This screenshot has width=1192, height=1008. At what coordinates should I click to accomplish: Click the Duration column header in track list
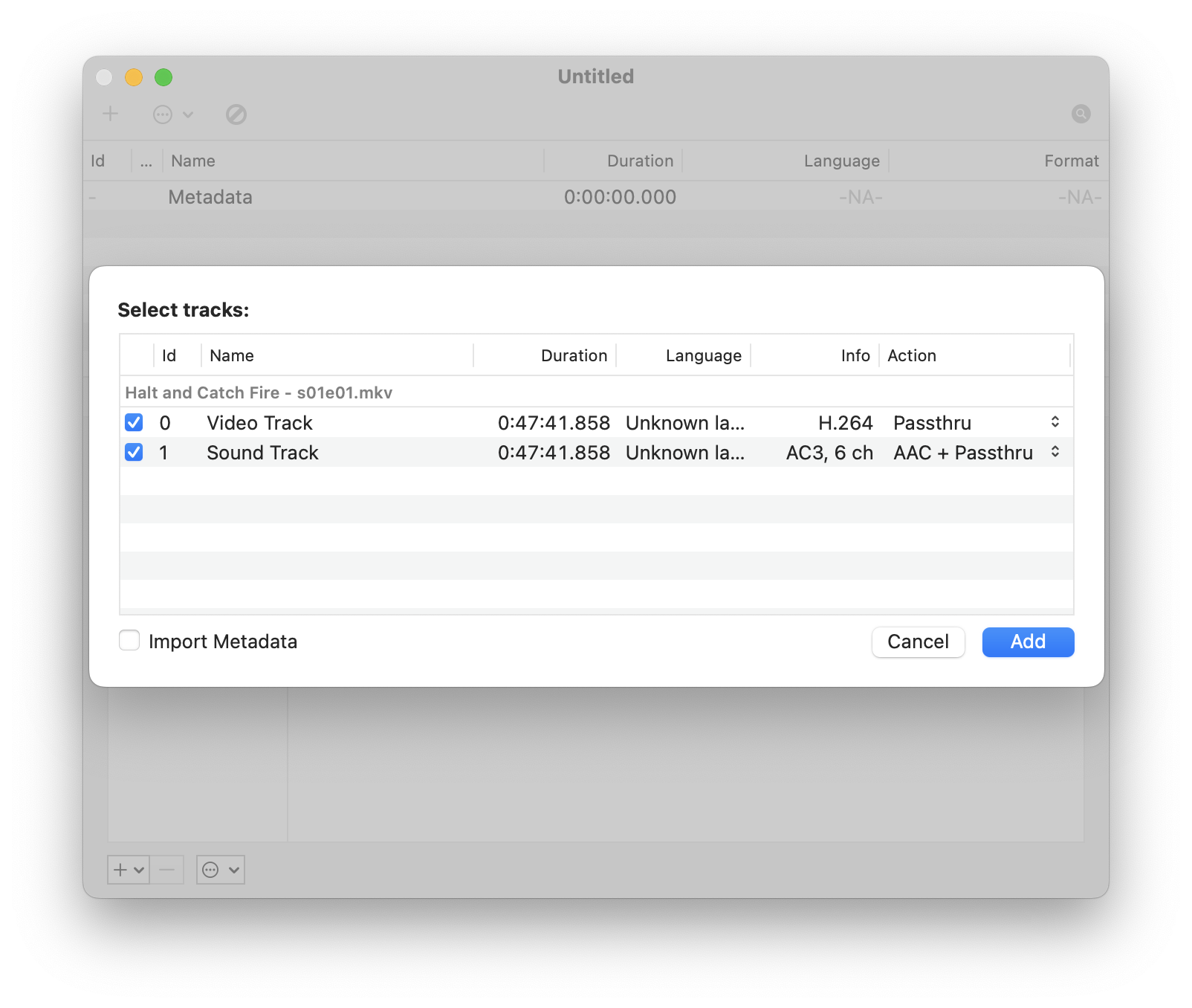tap(574, 355)
